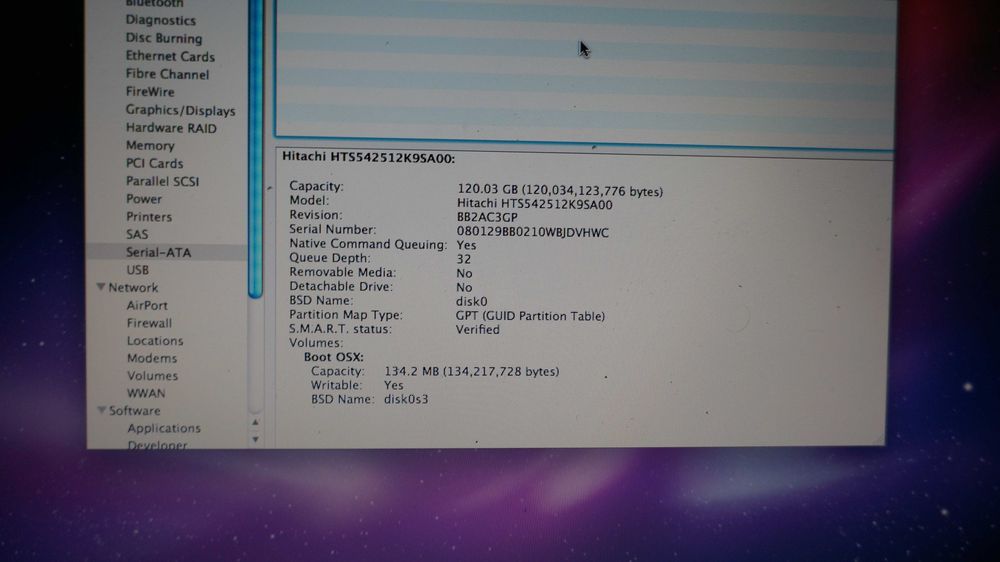Click the Boot OSX volume heading
Viewport: 1000px width, 562px height.
click(334, 357)
